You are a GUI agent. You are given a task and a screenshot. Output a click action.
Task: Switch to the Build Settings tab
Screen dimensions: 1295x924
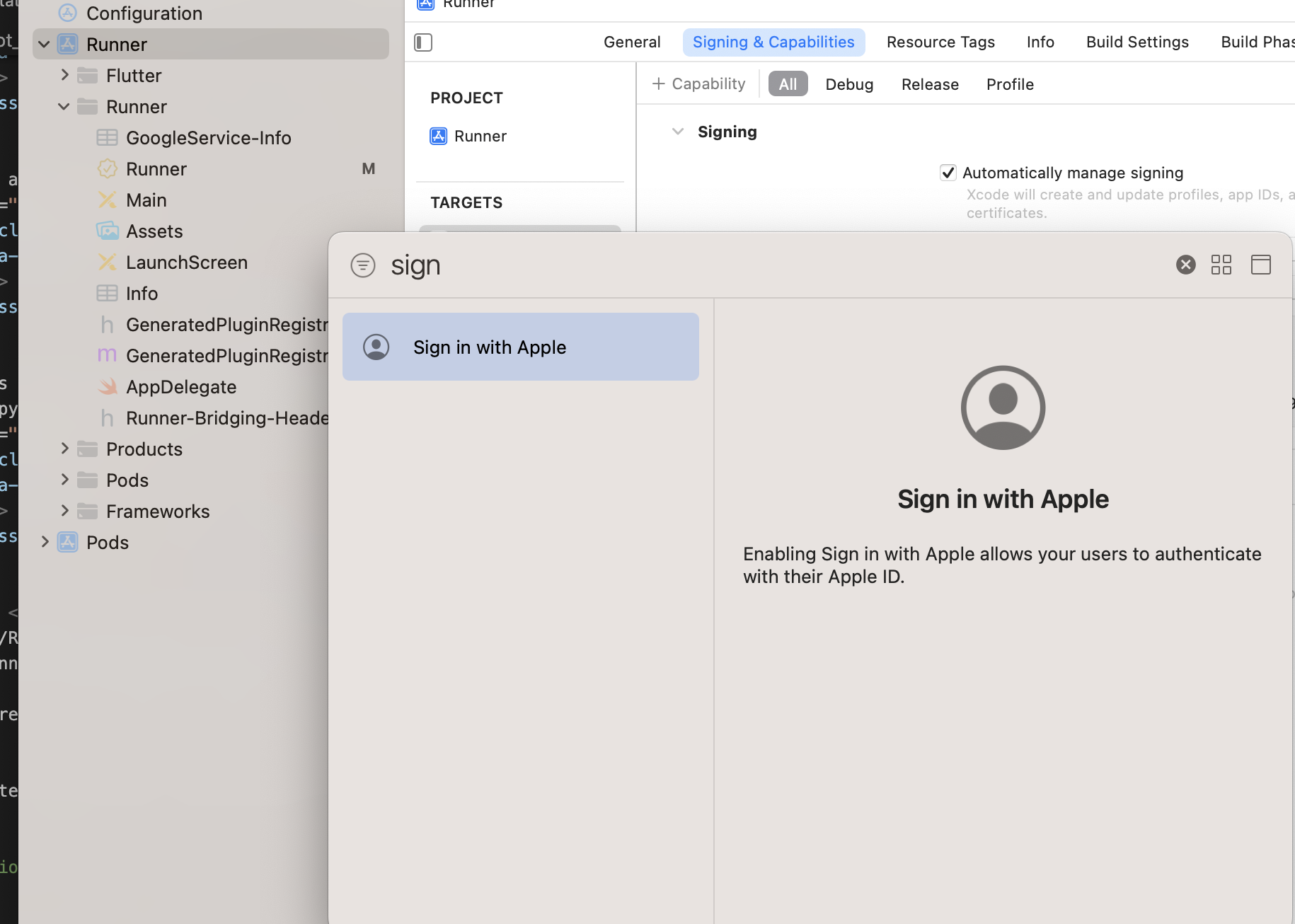[x=1136, y=42]
